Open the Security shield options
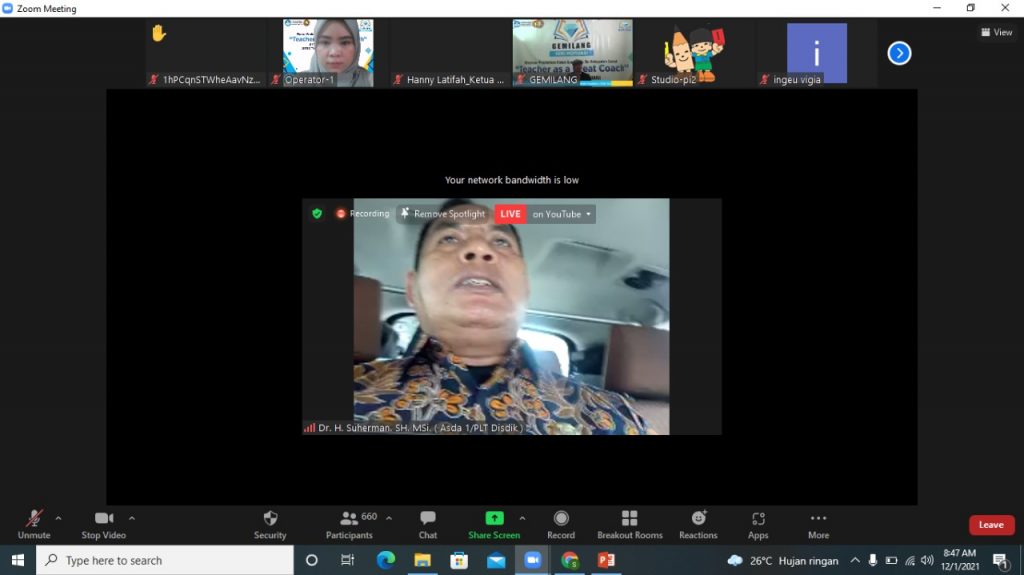The height and width of the screenshot is (575, 1024). click(270, 524)
